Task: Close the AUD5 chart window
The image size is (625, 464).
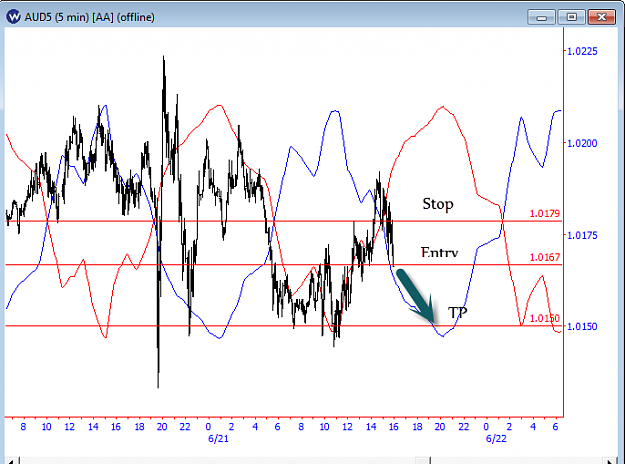Action: (x=602, y=17)
